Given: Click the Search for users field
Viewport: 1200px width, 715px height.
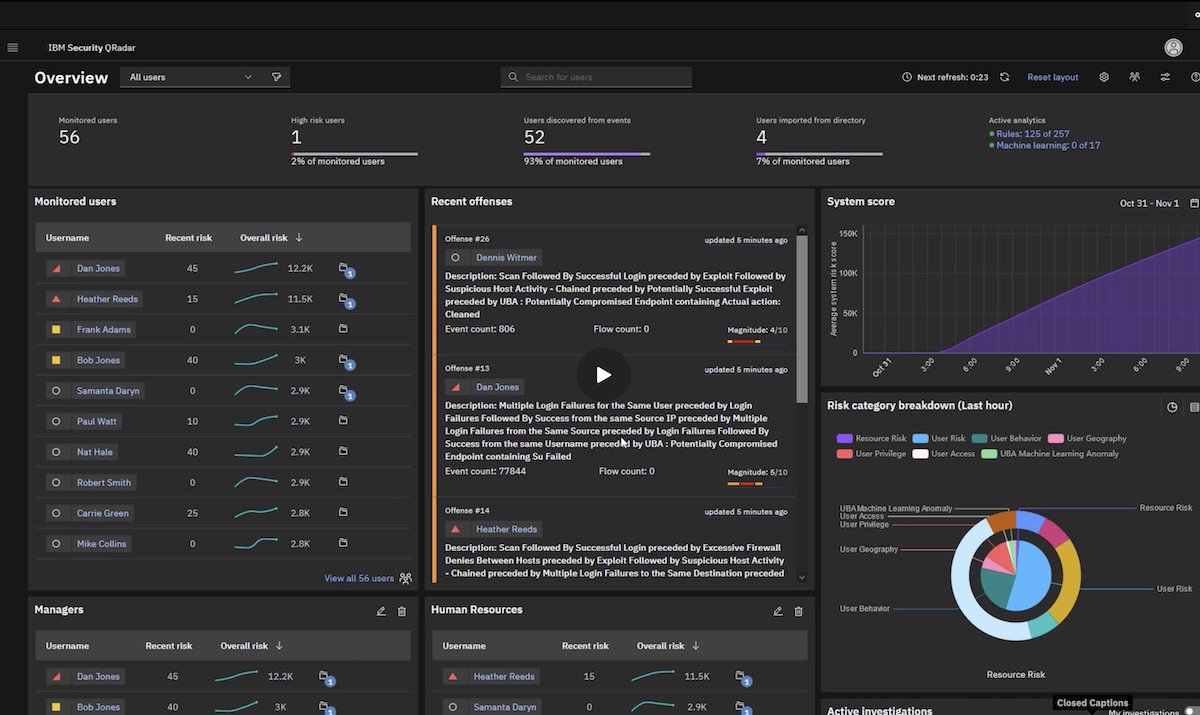Looking at the screenshot, I should pyautogui.click(x=596, y=77).
